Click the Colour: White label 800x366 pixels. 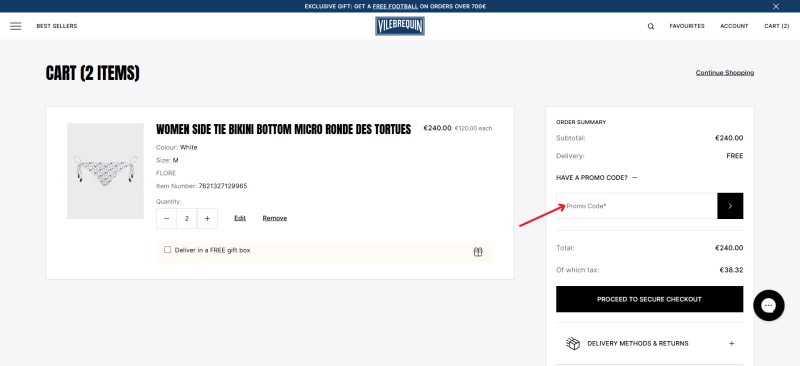click(177, 148)
